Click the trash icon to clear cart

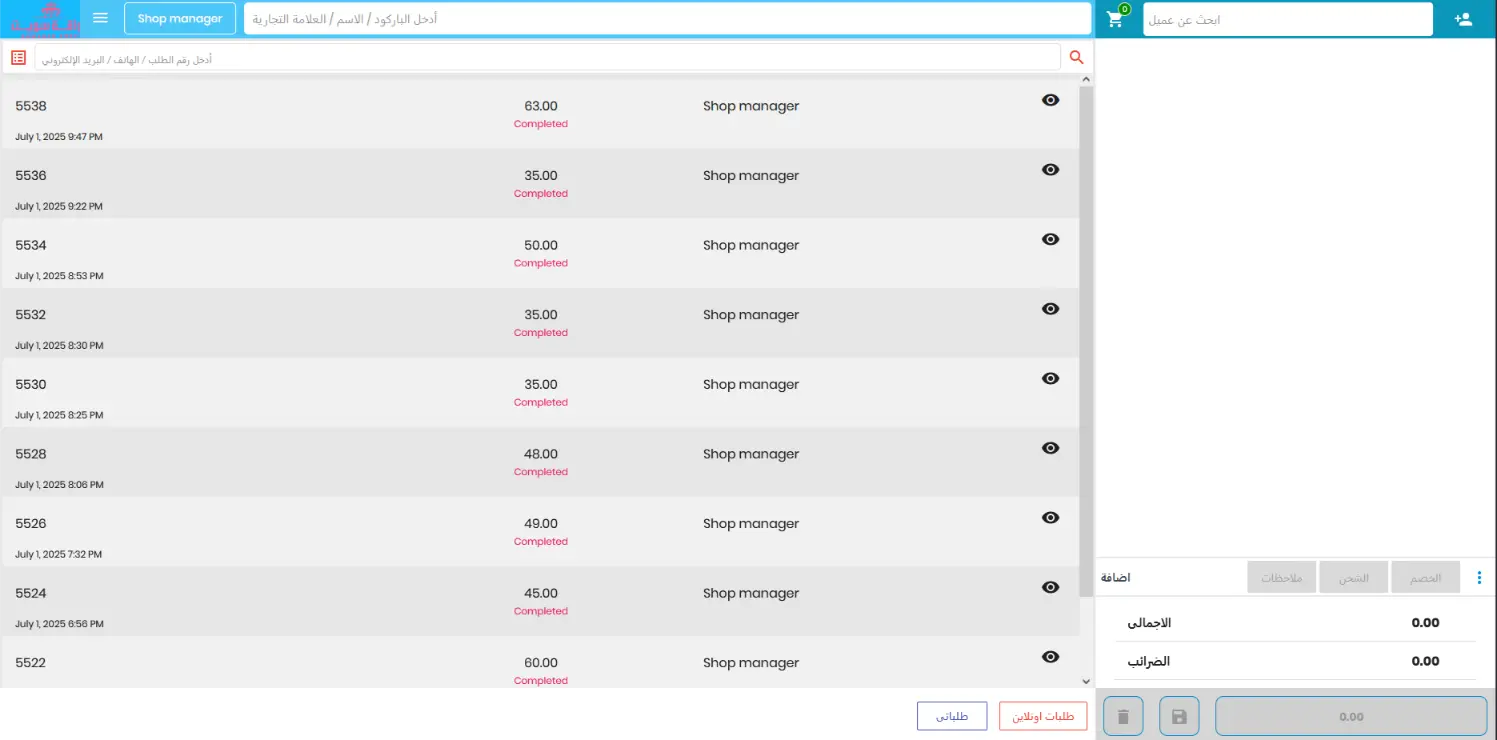[x=1123, y=716]
